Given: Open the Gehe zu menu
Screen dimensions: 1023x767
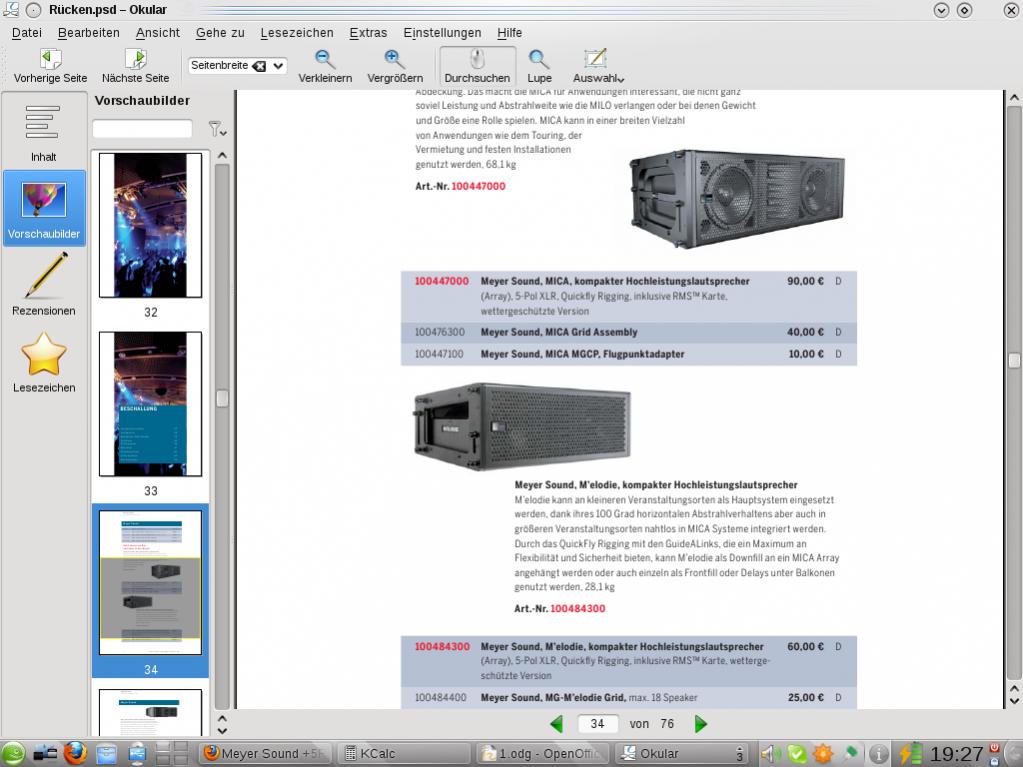Looking at the screenshot, I should coord(220,33).
